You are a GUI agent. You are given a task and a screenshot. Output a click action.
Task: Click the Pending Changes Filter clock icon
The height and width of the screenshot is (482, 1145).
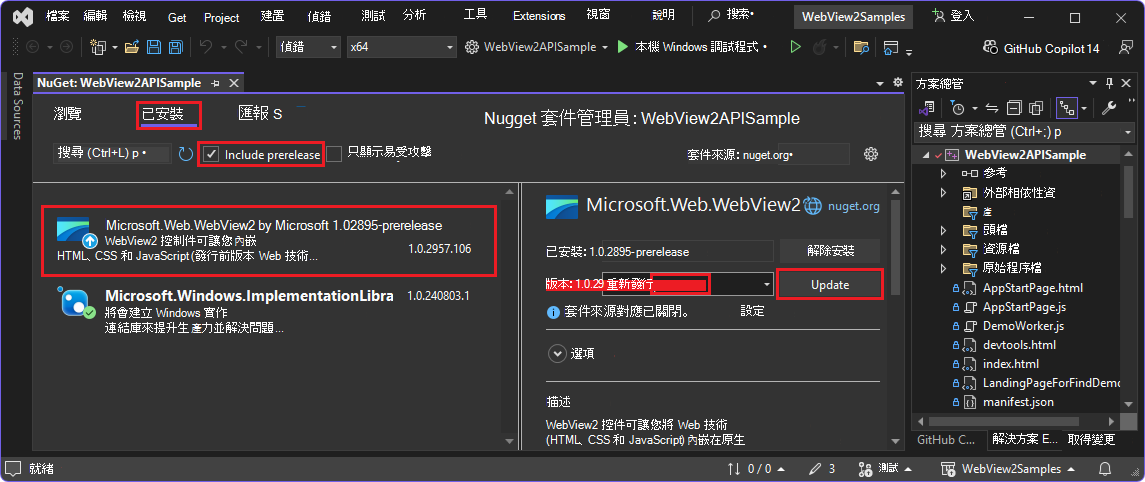point(958,108)
